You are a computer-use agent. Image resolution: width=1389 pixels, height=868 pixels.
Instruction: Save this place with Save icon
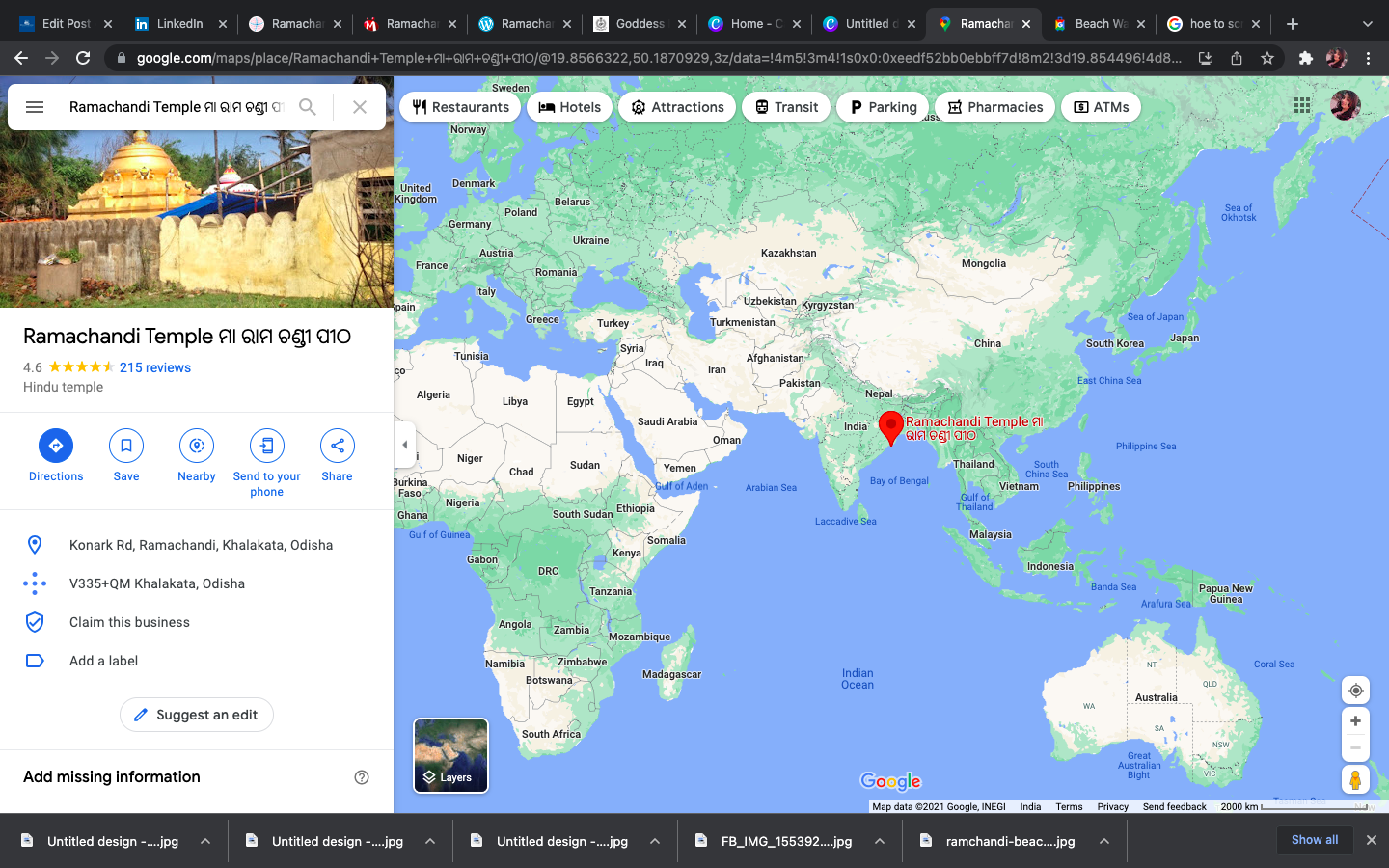(x=126, y=446)
